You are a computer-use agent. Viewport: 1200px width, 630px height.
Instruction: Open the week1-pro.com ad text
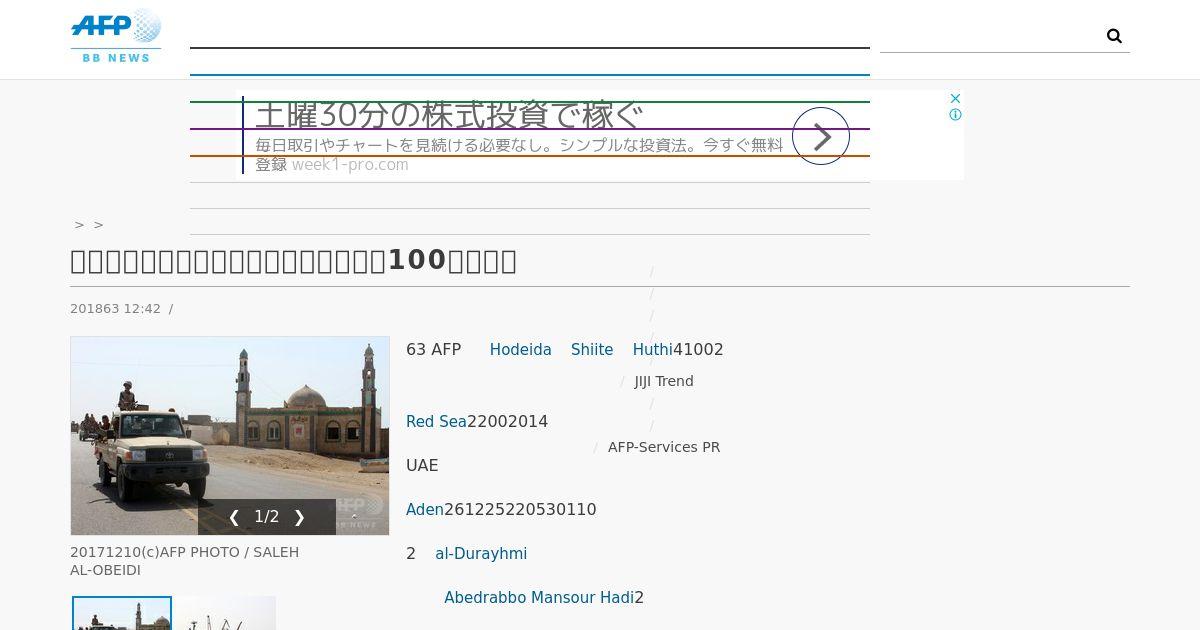(x=350, y=165)
